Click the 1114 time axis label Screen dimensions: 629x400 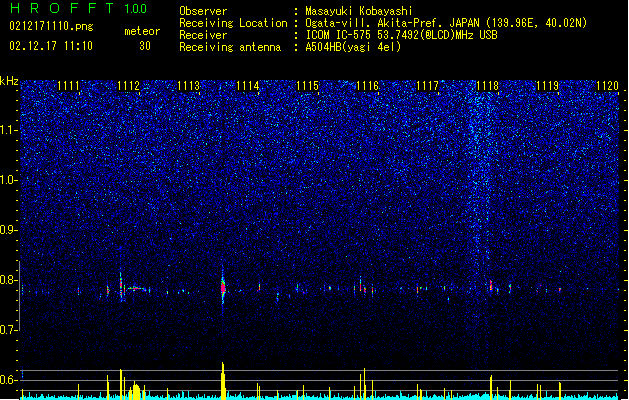[x=248, y=85]
